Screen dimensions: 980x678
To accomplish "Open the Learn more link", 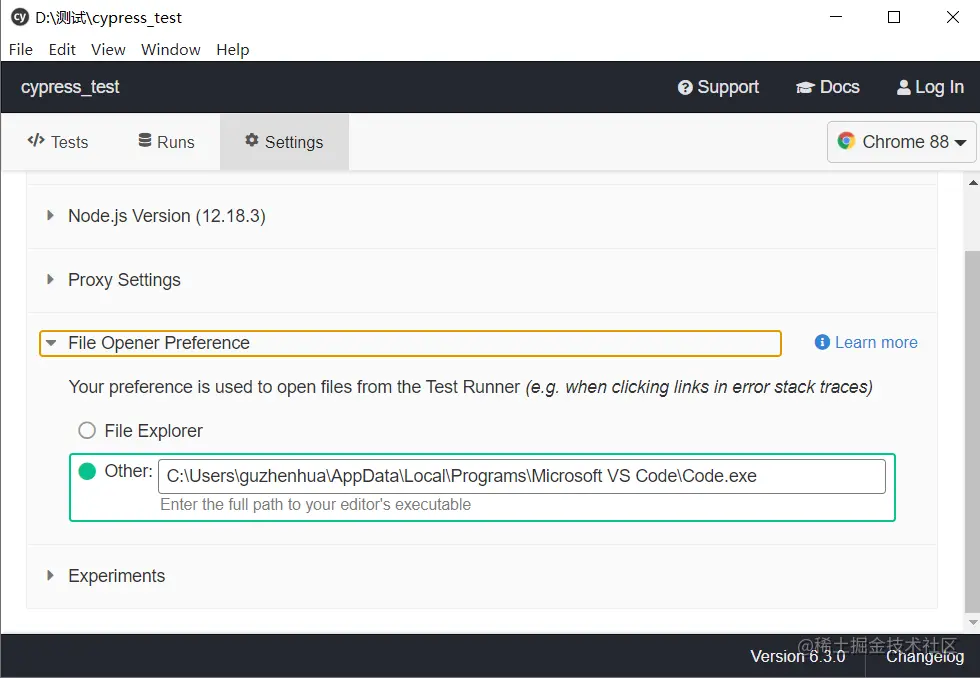I will tap(866, 342).
